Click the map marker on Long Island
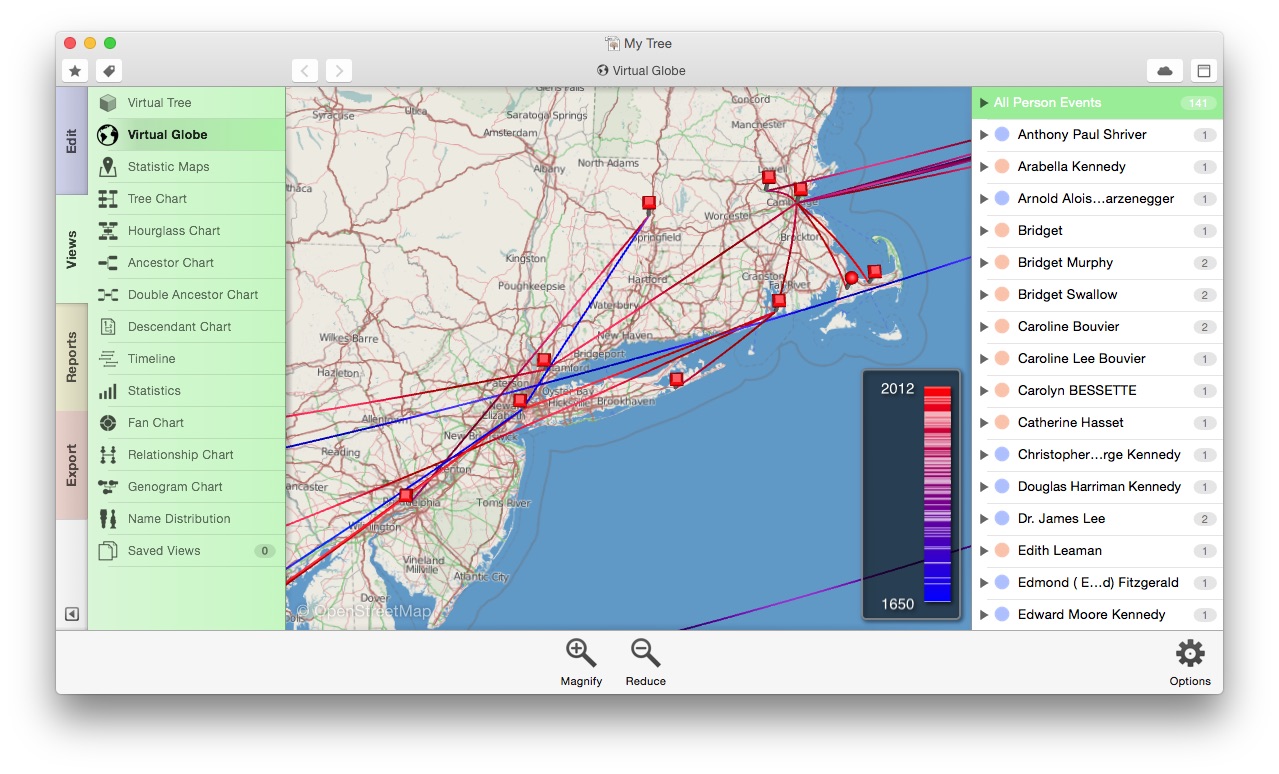 [677, 379]
